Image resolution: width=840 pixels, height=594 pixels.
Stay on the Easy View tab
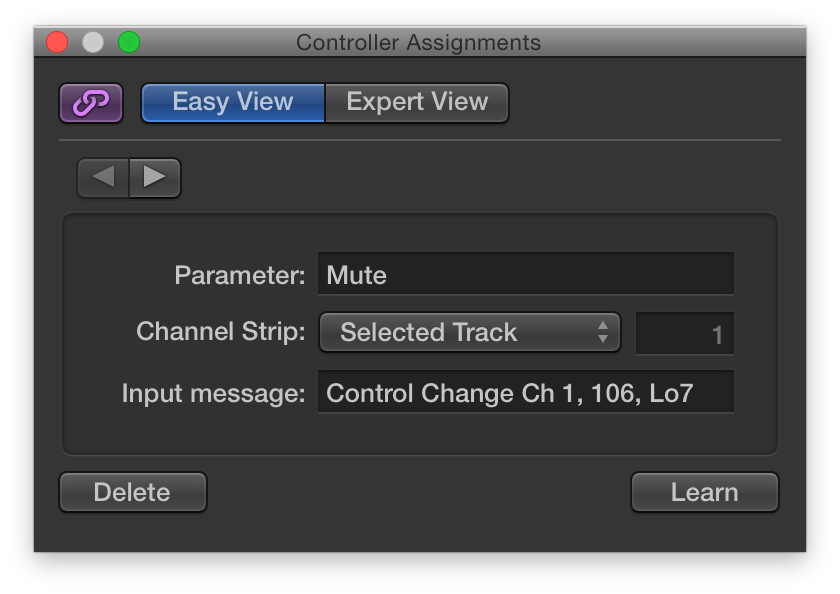coord(232,101)
